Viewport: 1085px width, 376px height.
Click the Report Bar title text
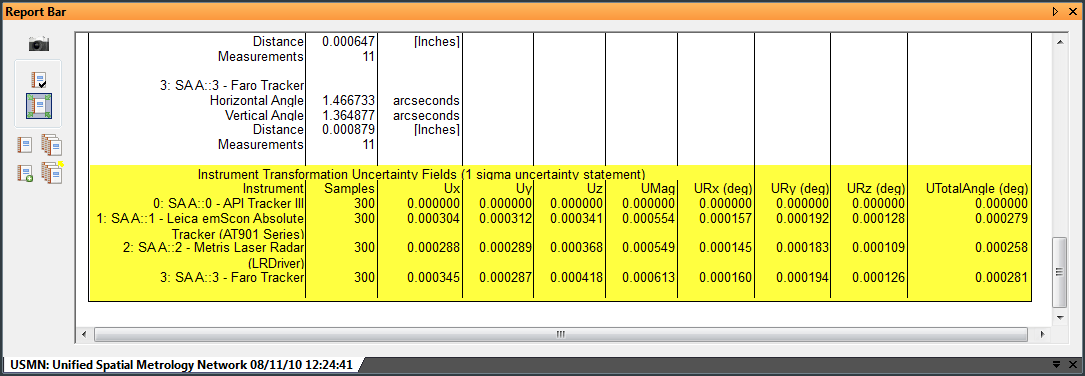[x=36, y=12]
